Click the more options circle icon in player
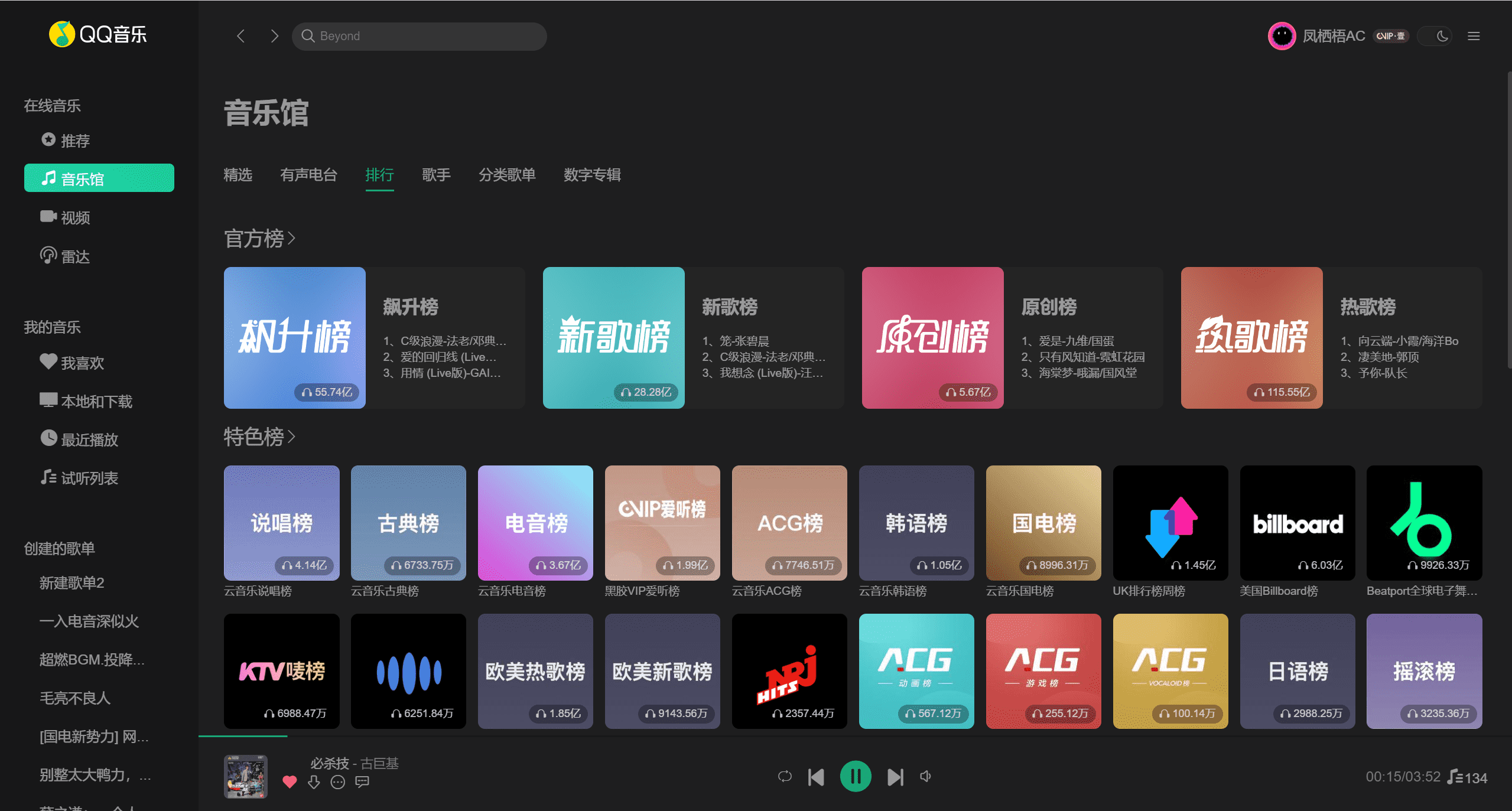 pyautogui.click(x=337, y=782)
